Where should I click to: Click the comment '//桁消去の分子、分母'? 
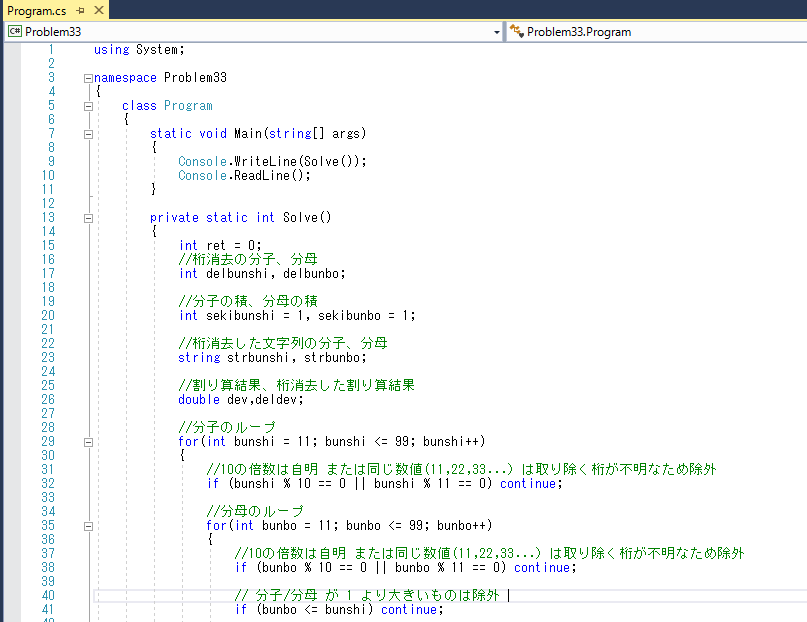pyautogui.click(x=248, y=259)
